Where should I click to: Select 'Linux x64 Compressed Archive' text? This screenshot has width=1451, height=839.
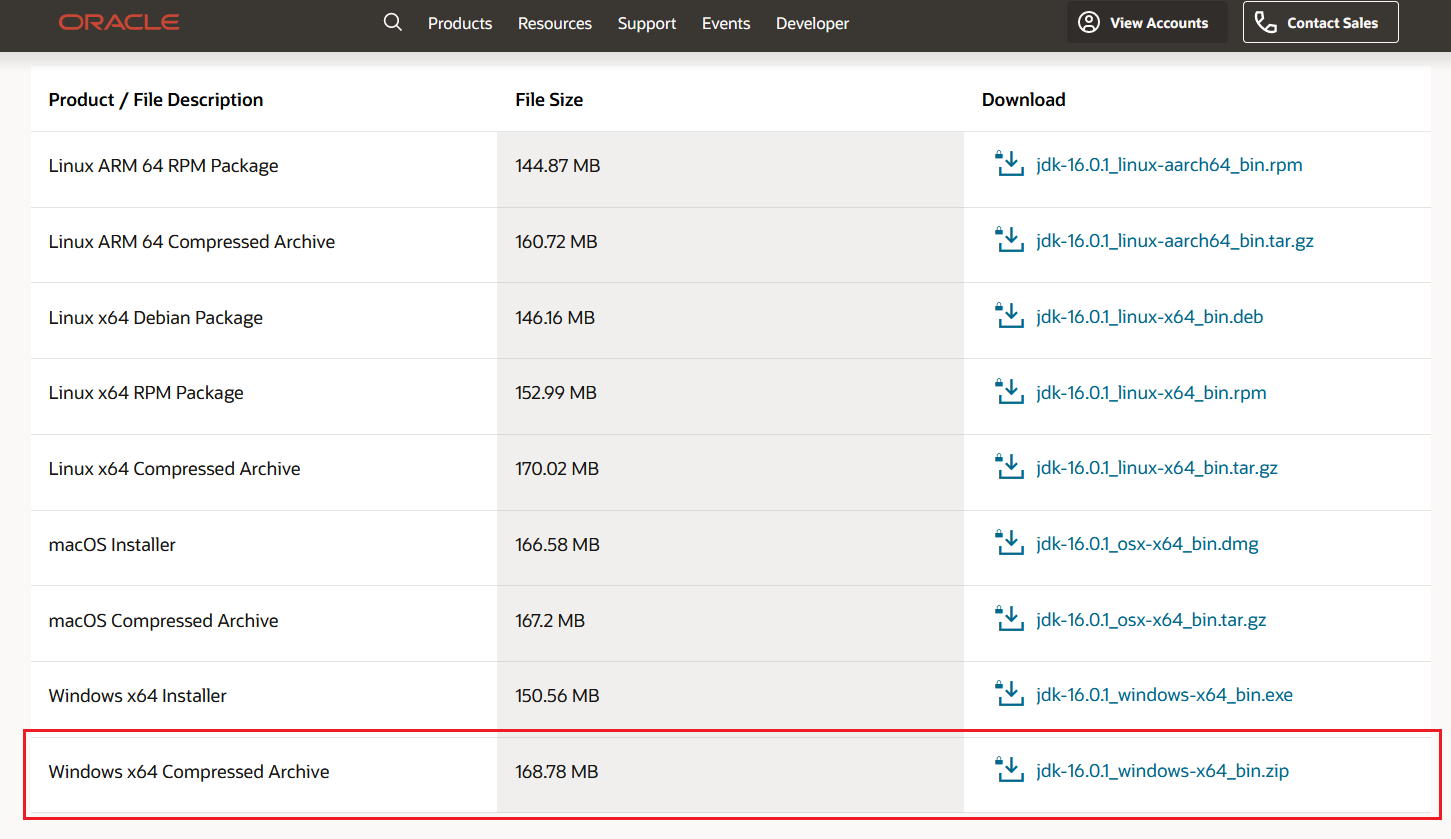tap(174, 469)
